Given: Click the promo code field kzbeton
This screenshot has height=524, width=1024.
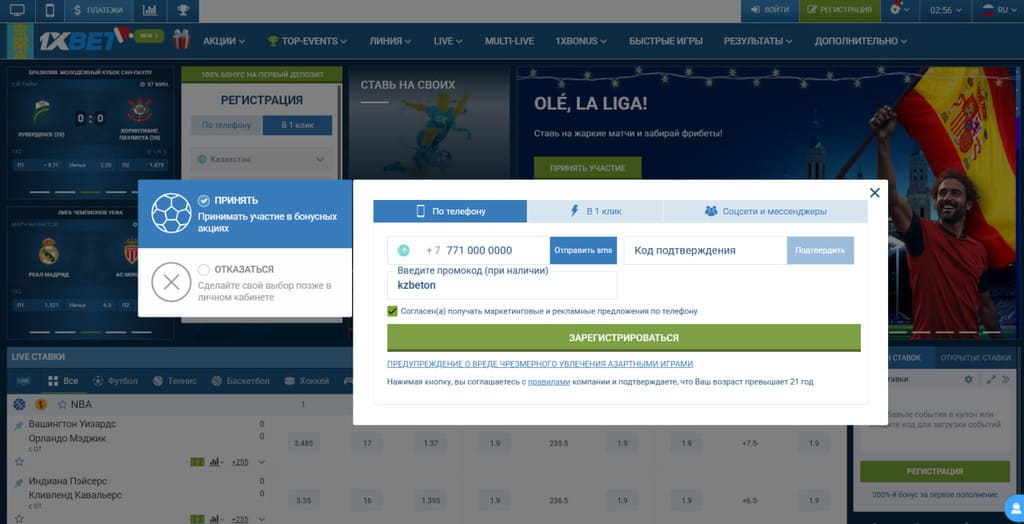Looking at the screenshot, I should tap(502, 285).
